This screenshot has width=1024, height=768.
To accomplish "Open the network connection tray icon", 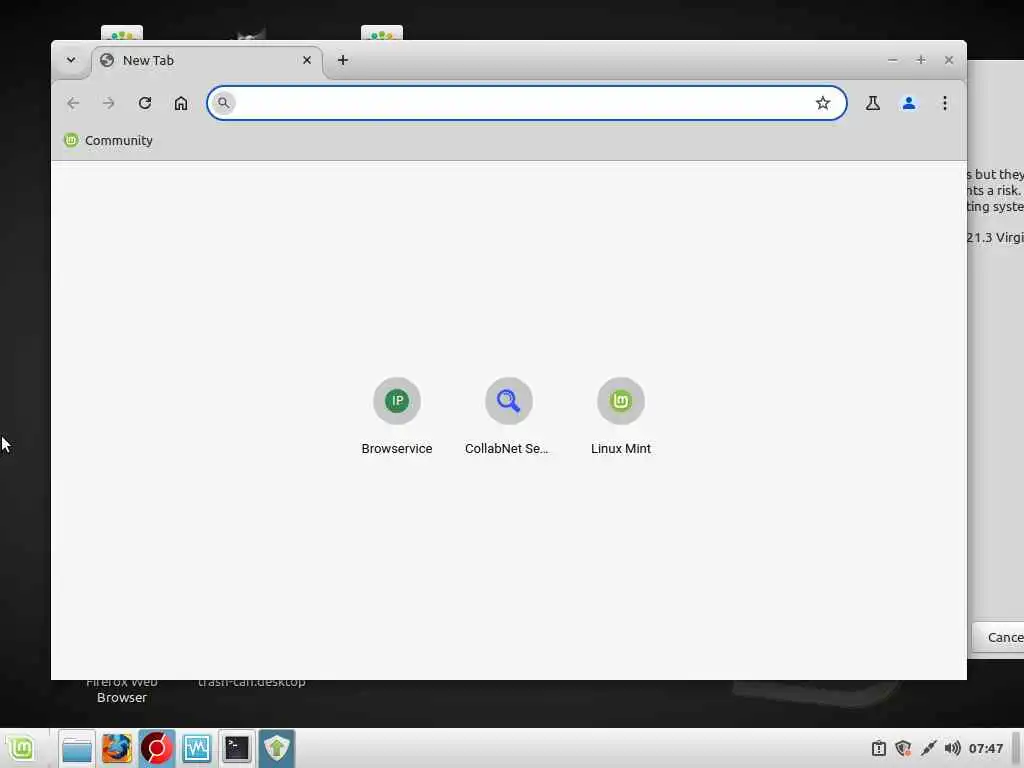I will click(x=928, y=748).
